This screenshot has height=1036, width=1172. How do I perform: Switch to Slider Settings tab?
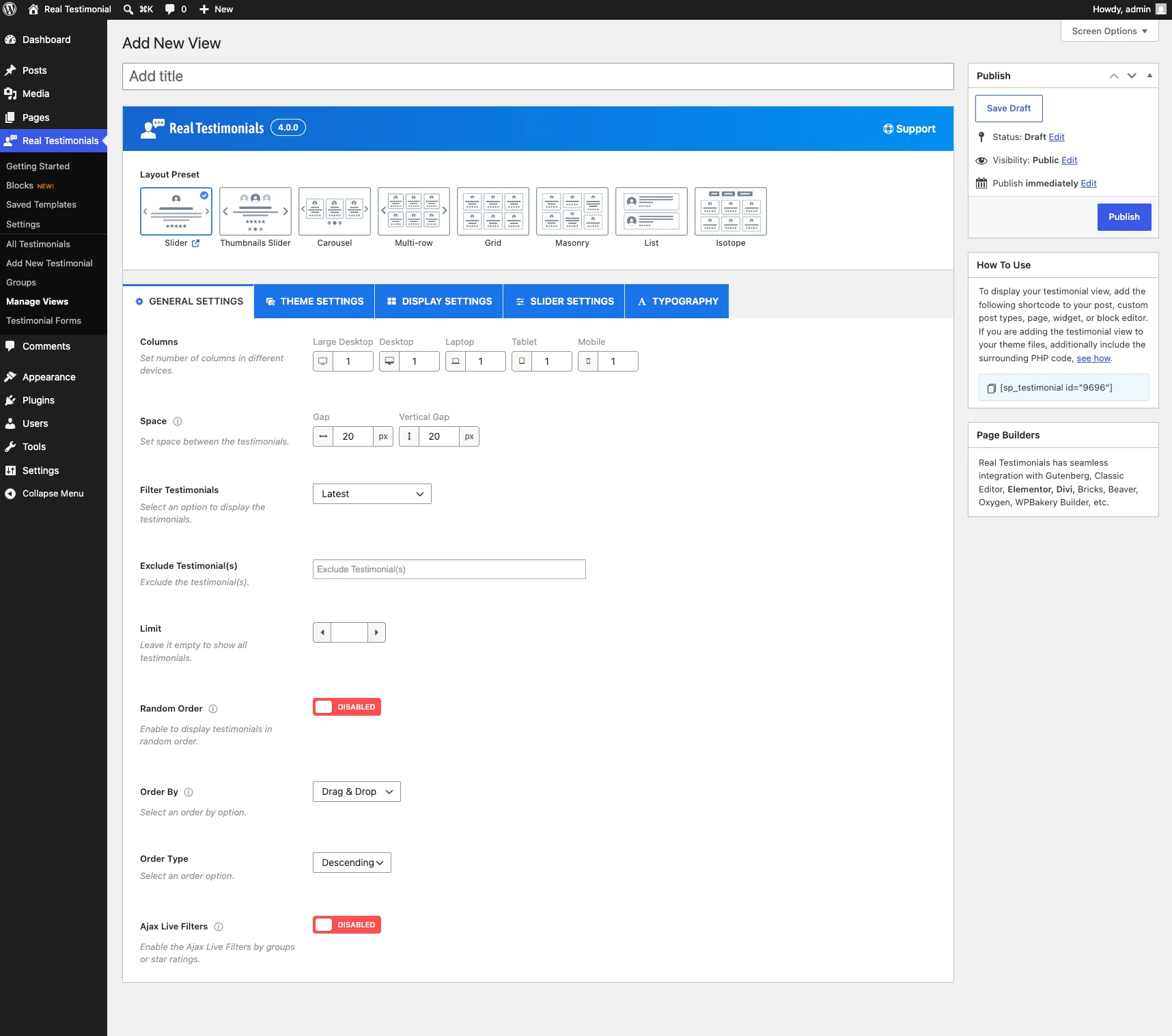coord(564,301)
